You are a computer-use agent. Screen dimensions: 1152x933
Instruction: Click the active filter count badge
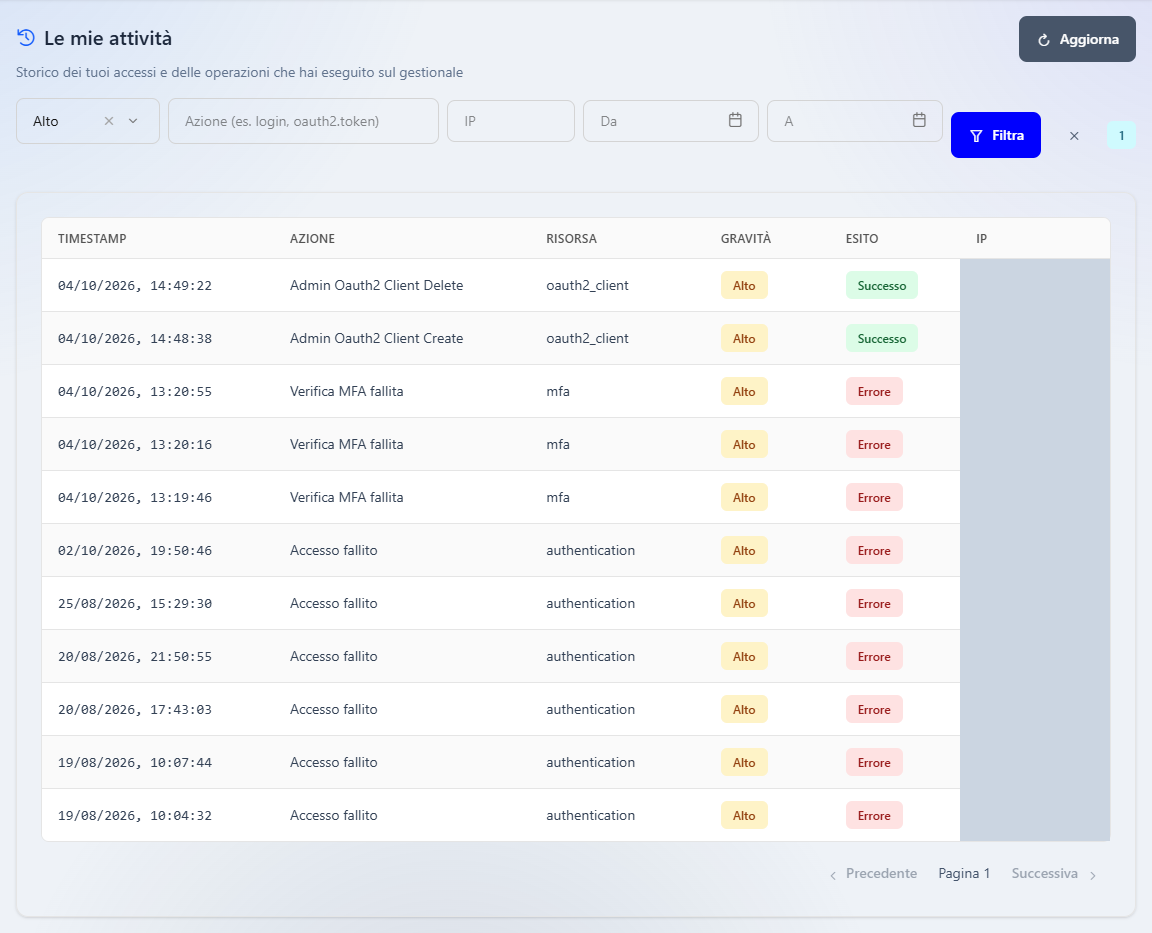click(1121, 135)
